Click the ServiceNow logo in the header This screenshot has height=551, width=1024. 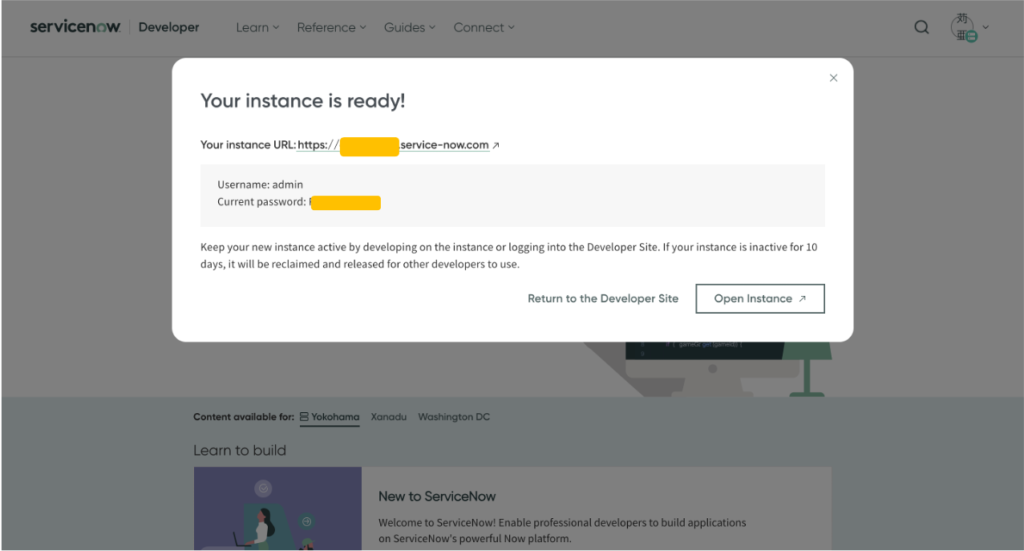[x=75, y=27]
